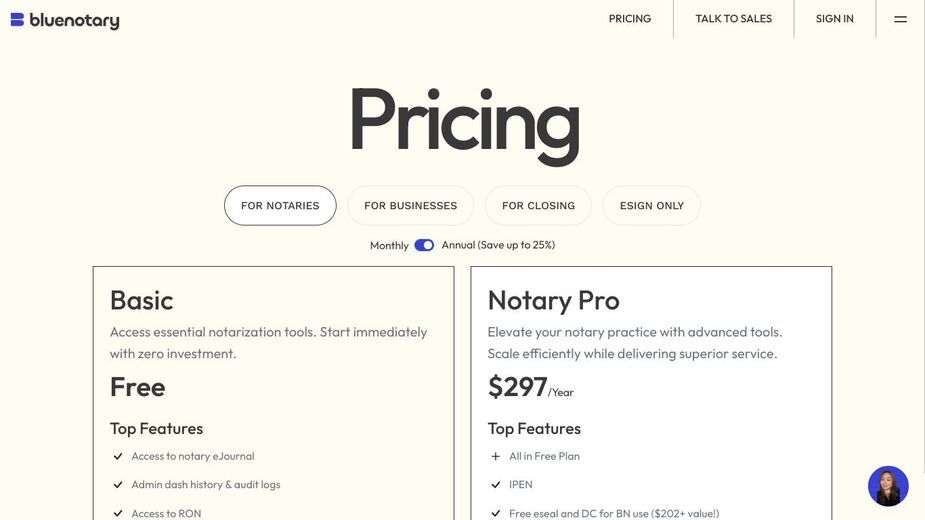Click the bluenotary wordmark text
The height and width of the screenshot is (520, 925).
pos(74,21)
